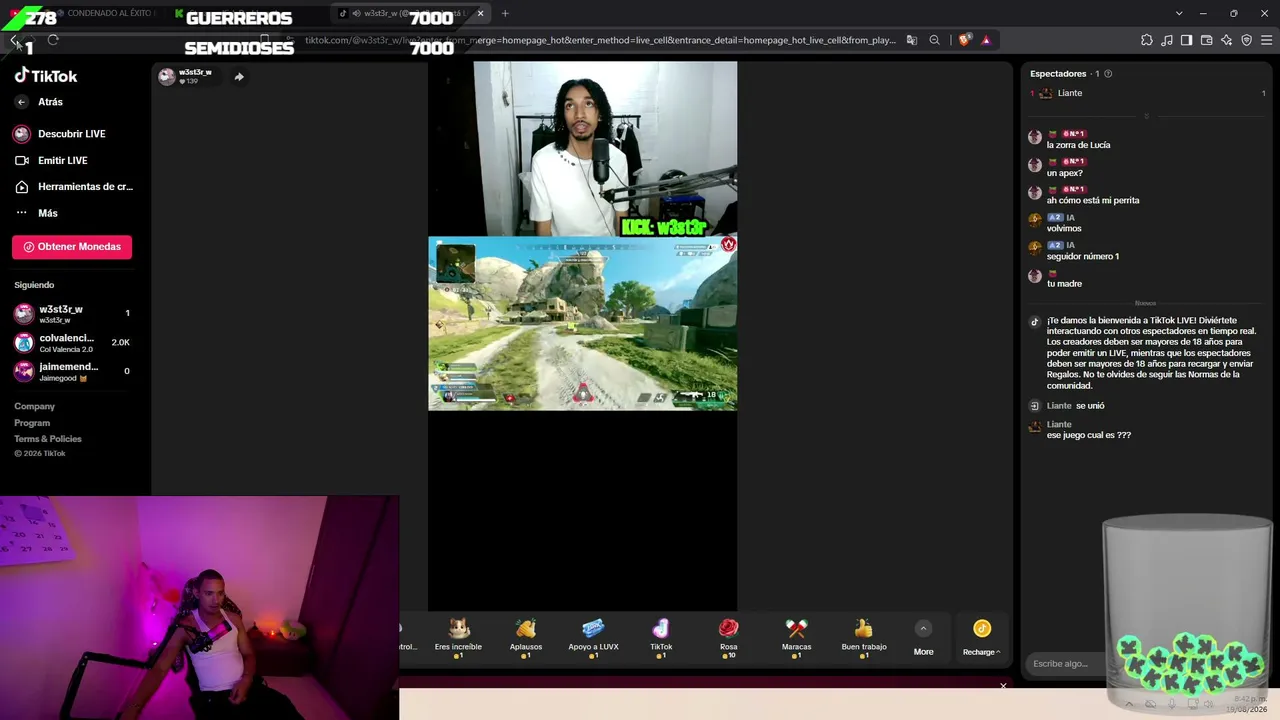The width and height of the screenshot is (1280, 720).
Task: Open the Más menu in the sidebar
Action: [x=48, y=213]
